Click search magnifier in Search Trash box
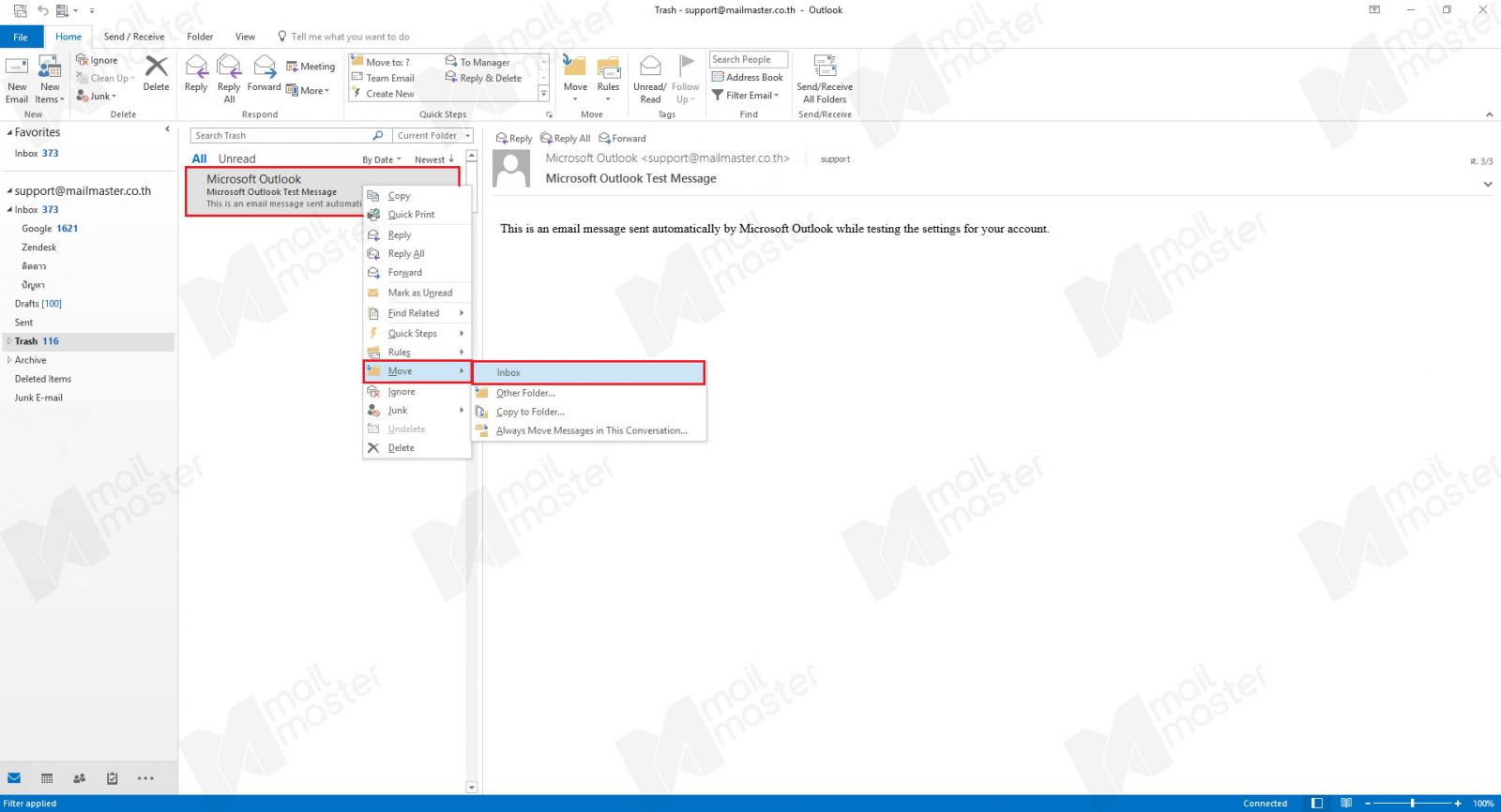Viewport: 1501px width, 812px height. (x=377, y=136)
